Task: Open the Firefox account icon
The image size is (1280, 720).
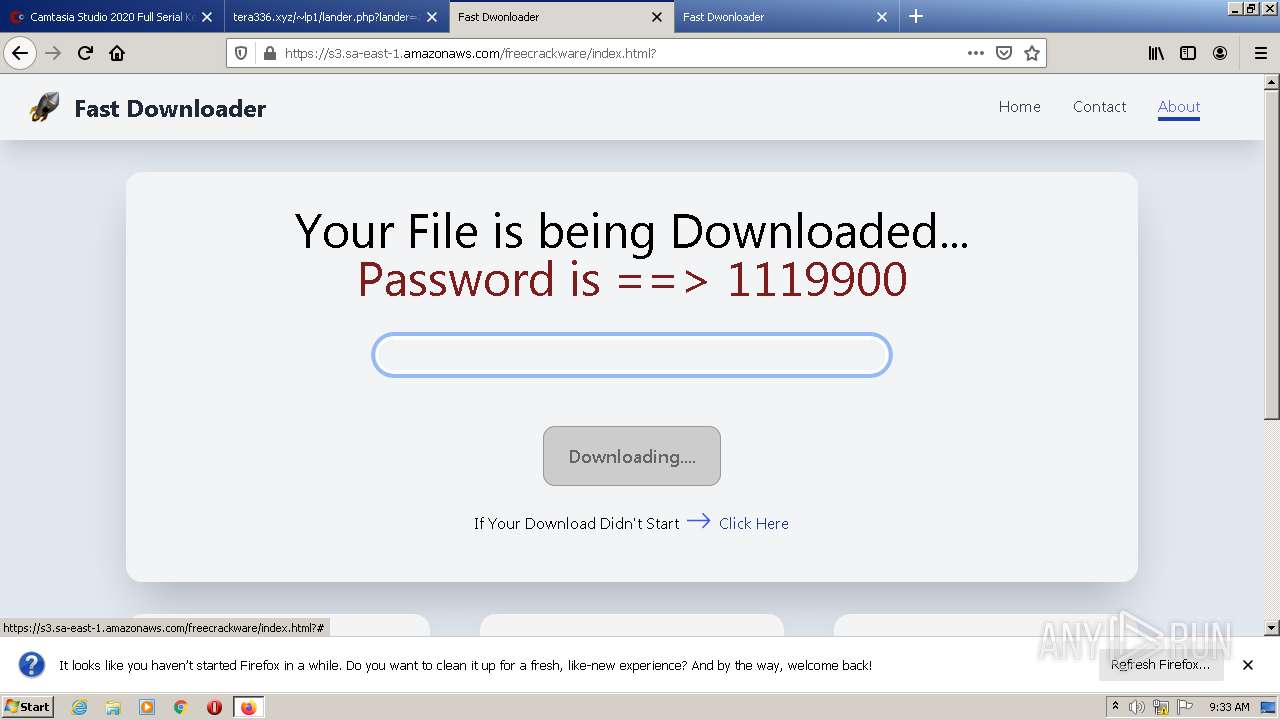Action: point(1220,53)
